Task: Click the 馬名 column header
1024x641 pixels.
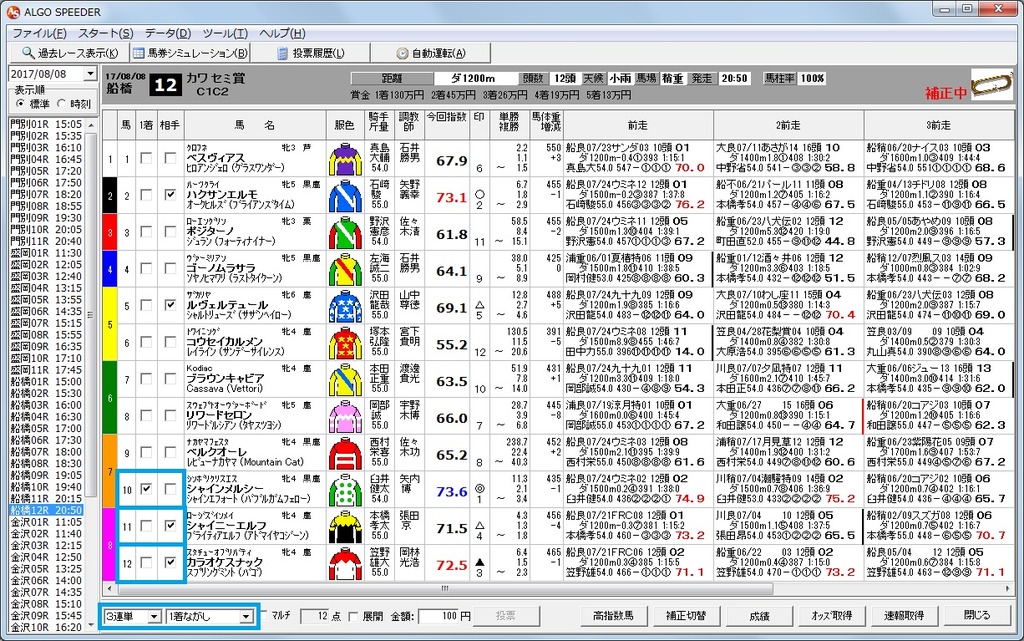Action: (x=255, y=125)
